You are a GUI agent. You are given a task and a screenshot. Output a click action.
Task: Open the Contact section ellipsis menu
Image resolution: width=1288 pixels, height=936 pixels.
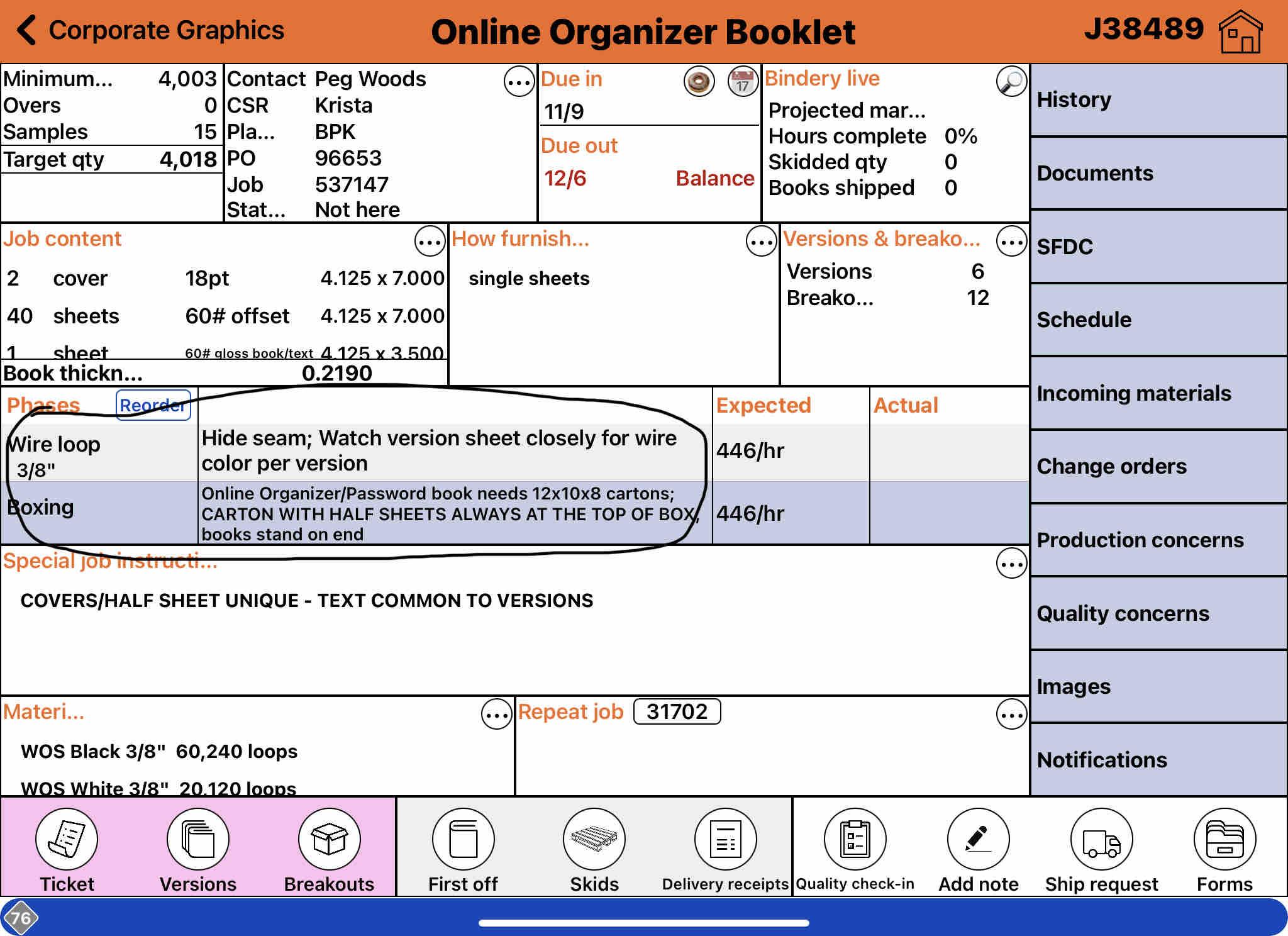click(519, 82)
